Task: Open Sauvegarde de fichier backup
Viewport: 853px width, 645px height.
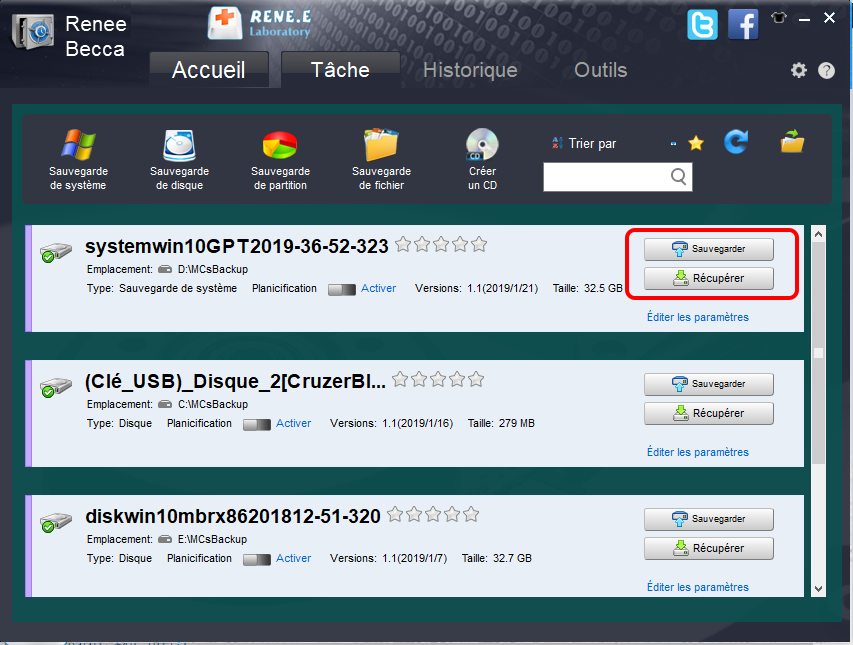Action: (x=381, y=159)
